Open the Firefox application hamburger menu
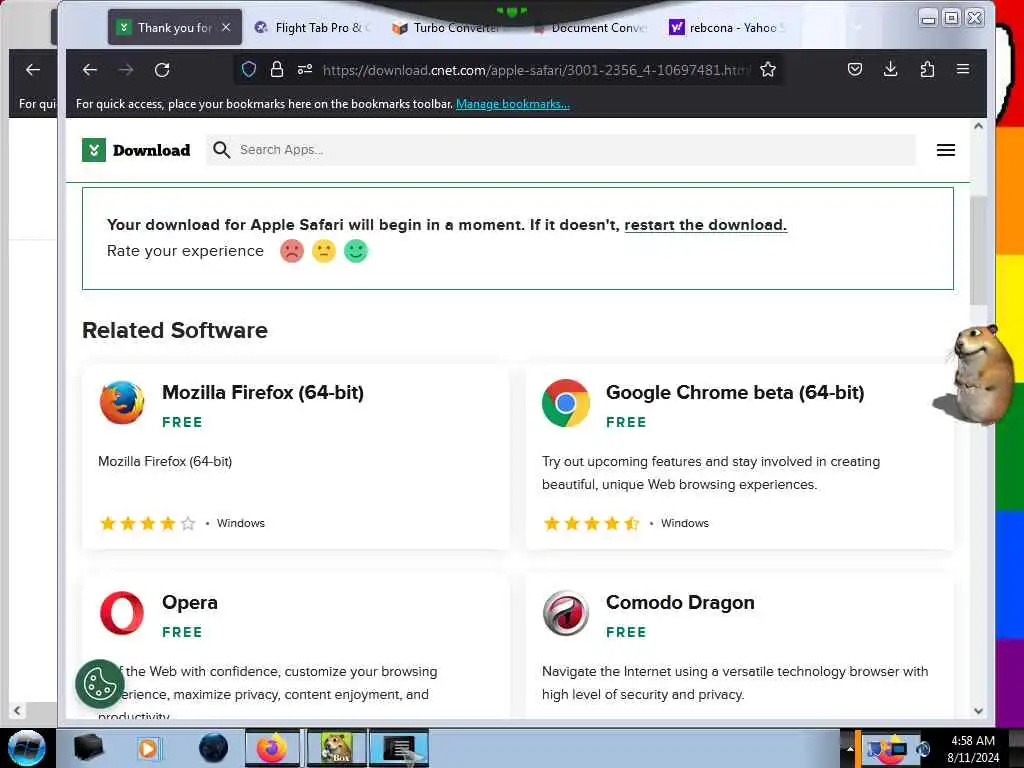This screenshot has height=768, width=1024. click(963, 69)
